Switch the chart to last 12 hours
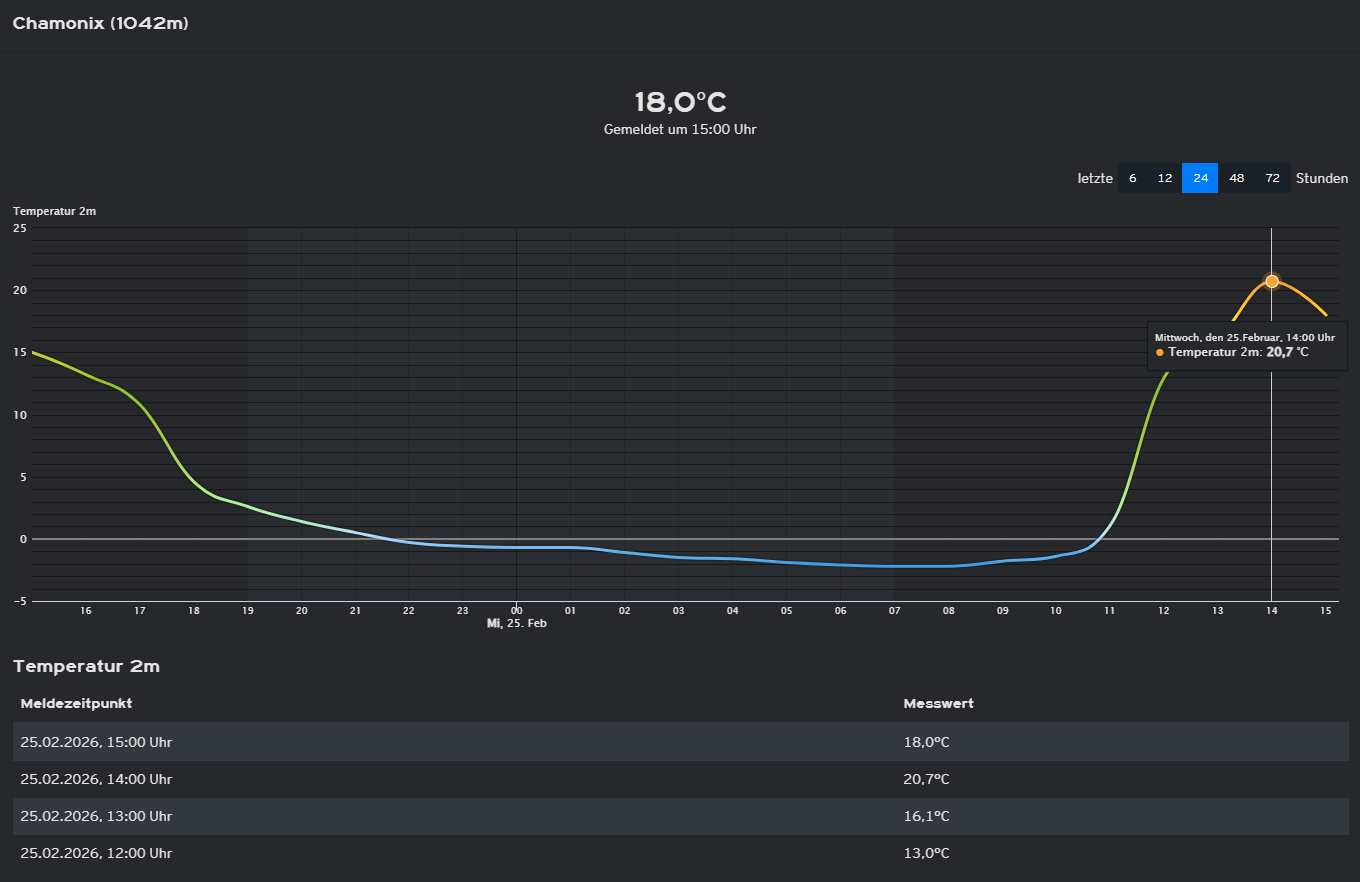Viewport: 1360px width, 882px height. point(1164,178)
